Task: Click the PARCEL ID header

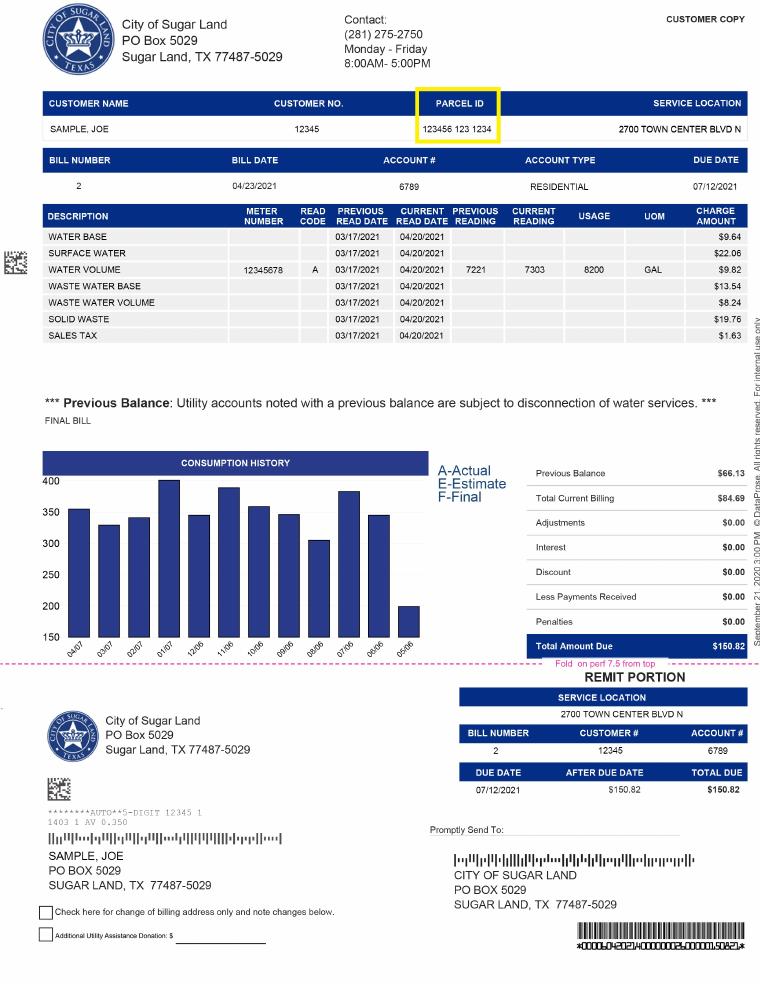Action: [459, 103]
